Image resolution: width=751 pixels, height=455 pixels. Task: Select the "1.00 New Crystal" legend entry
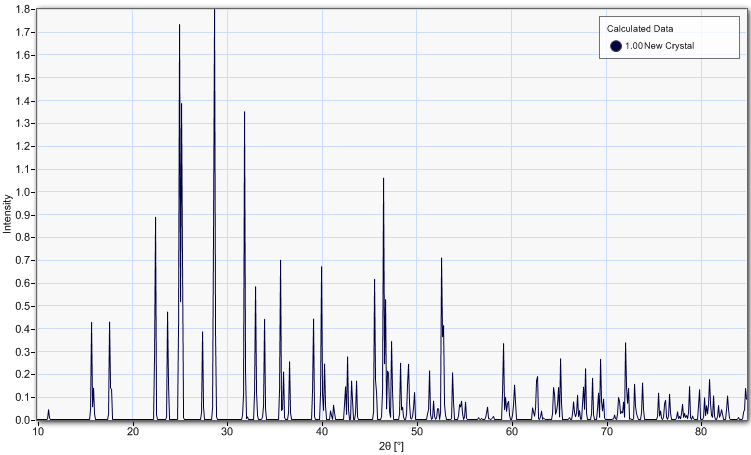(x=659, y=46)
